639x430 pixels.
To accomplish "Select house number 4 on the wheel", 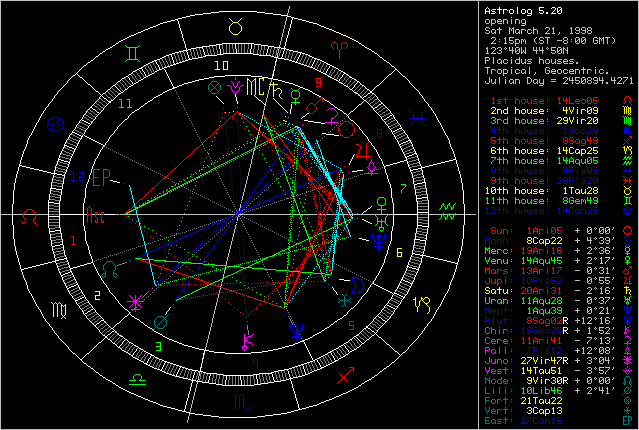I will pyautogui.click(x=255, y=363).
